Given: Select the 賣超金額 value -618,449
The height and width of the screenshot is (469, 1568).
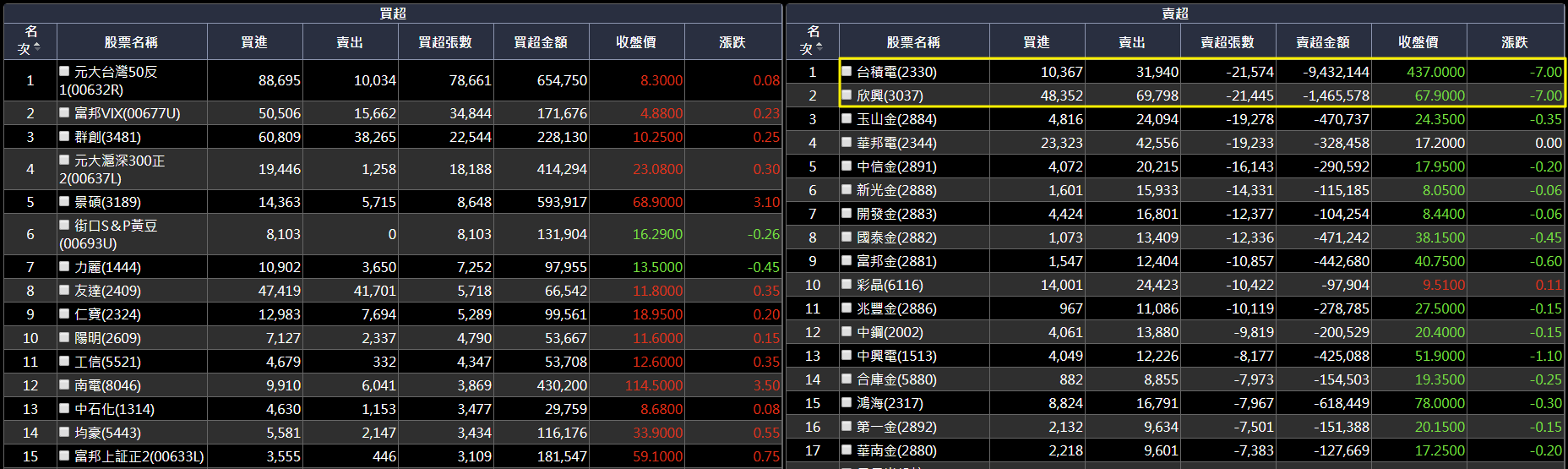Looking at the screenshot, I should [x=1342, y=403].
